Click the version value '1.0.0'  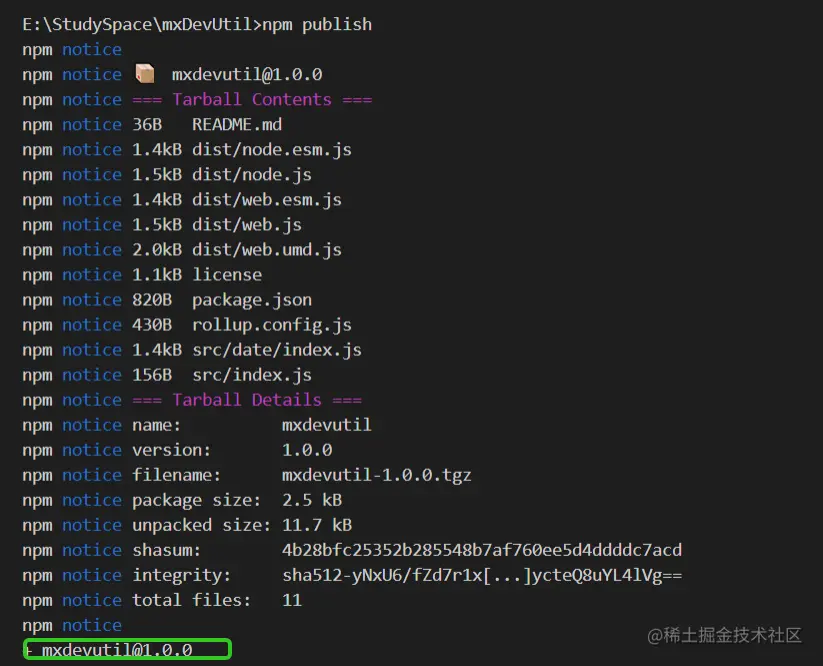coord(307,450)
